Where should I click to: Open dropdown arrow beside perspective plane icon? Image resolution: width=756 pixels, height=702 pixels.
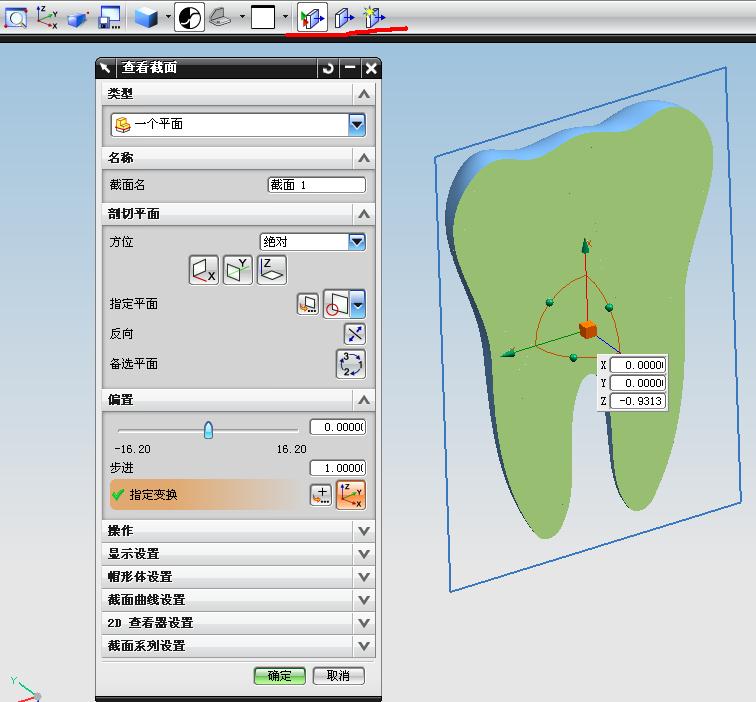point(242,17)
